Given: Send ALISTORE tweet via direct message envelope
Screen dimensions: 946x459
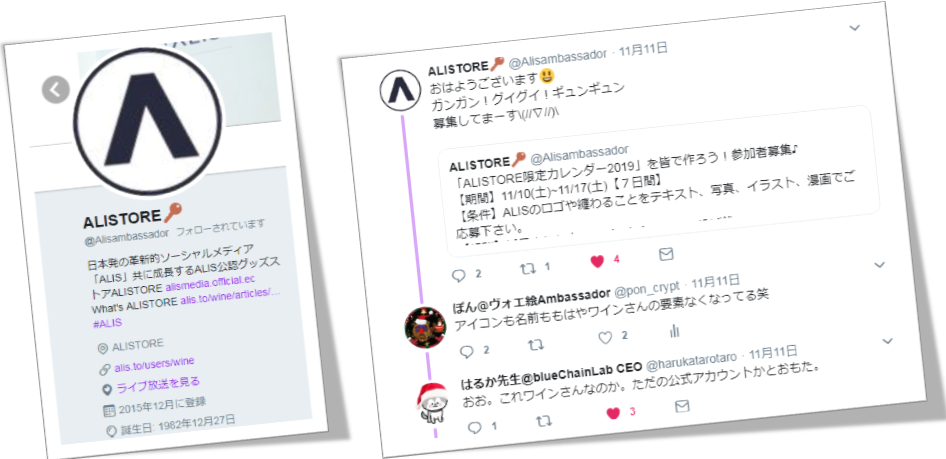Looking at the screenshot, I should pyautogui.click(x=666, y=254).
